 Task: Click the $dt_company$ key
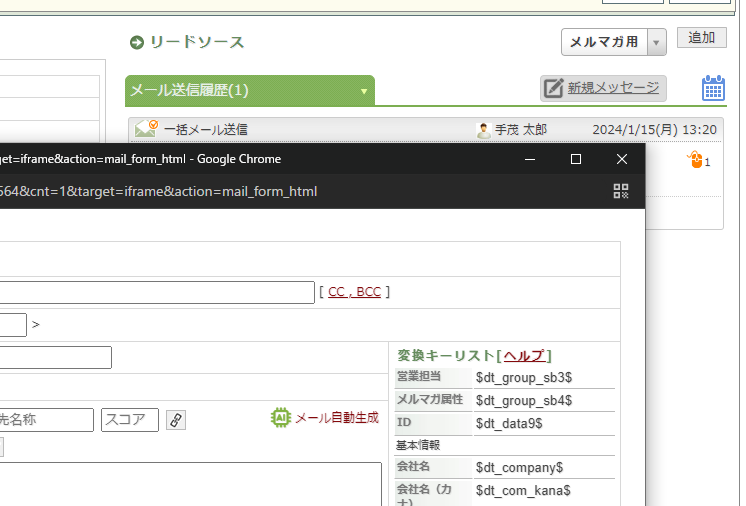[x=520, y=467]
